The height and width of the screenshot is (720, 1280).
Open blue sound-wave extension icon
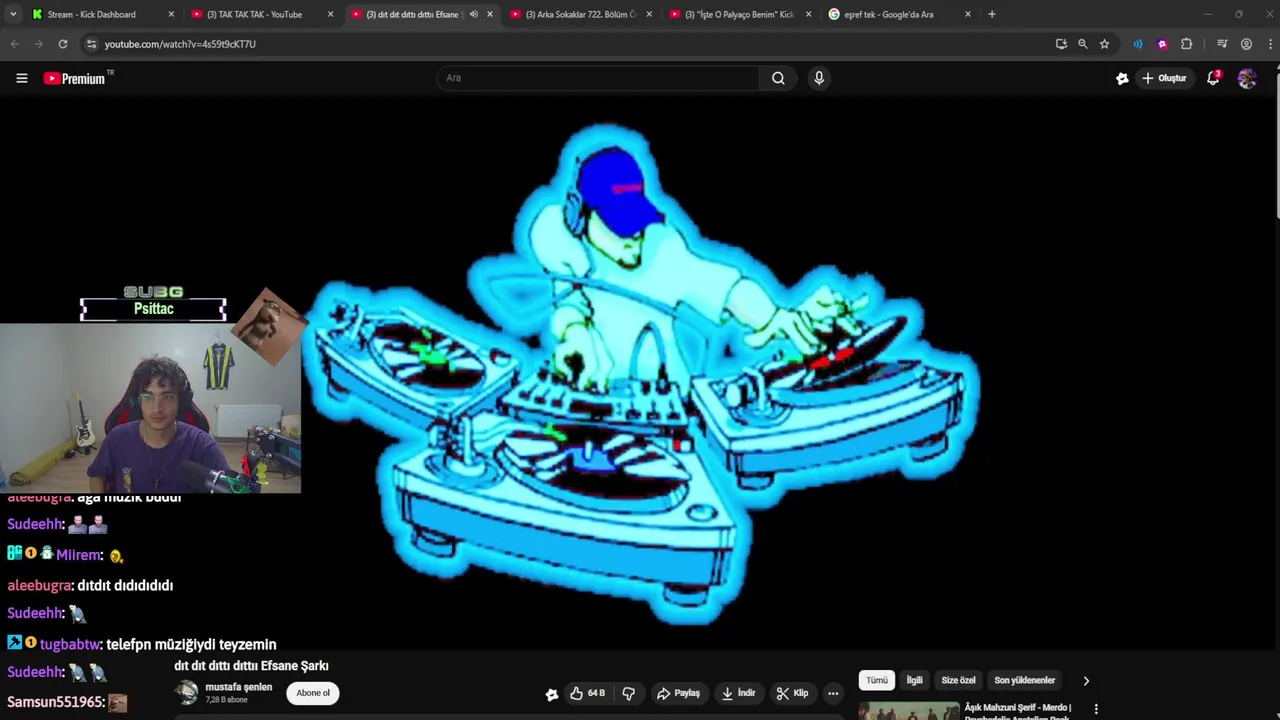pos(1138,44)
